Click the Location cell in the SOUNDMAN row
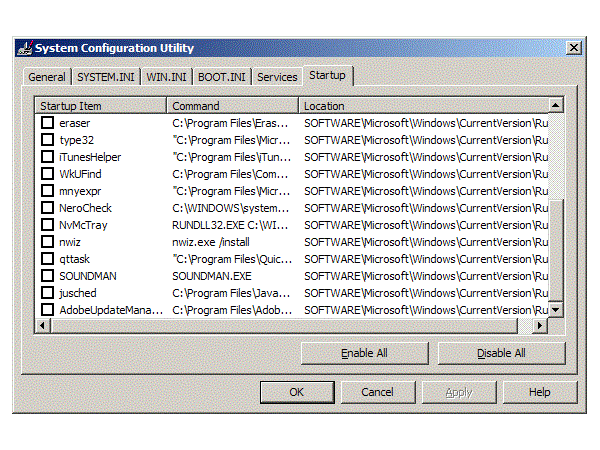The image size is (600, 450). tap(424, 276)
